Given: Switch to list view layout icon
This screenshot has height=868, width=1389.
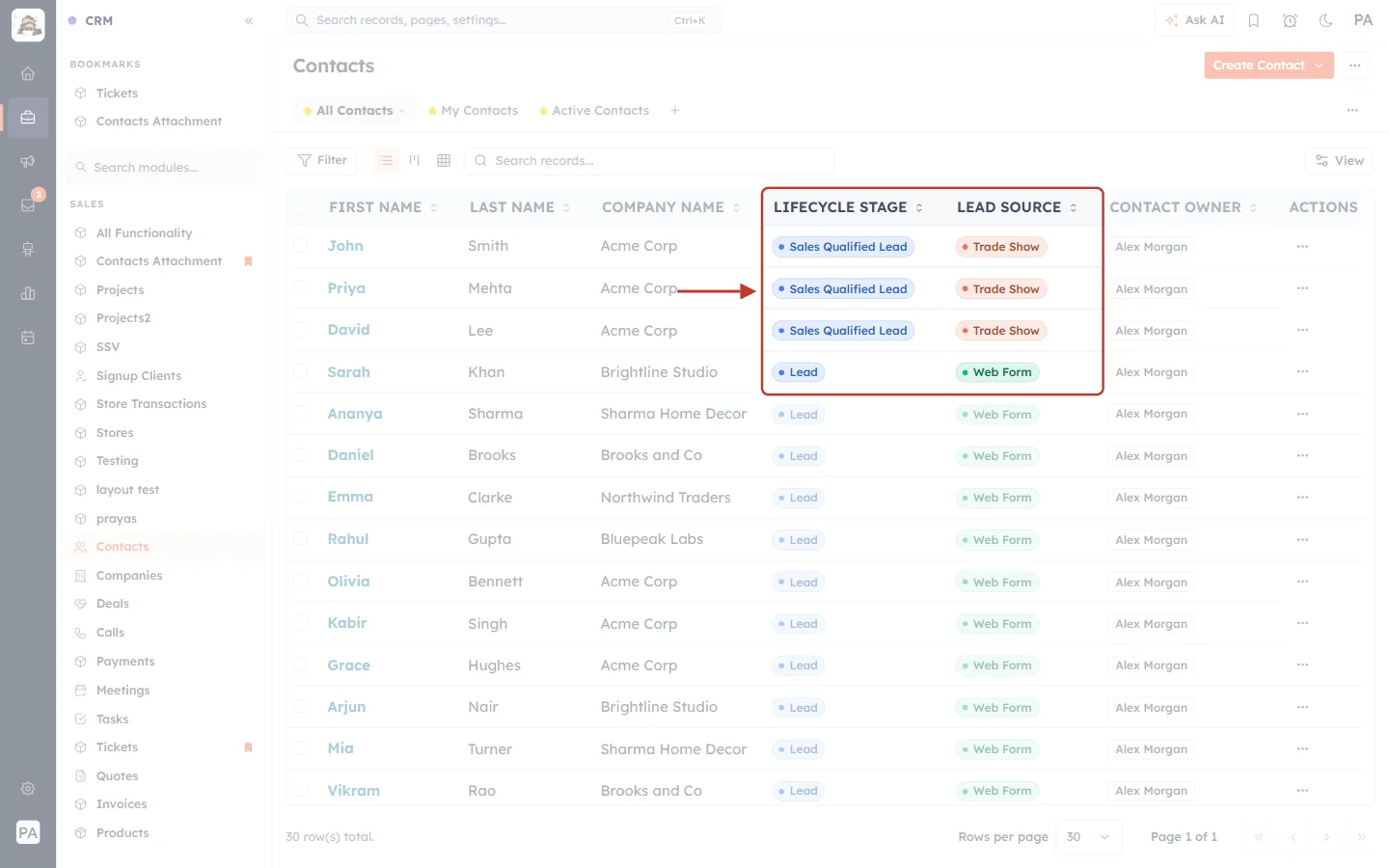Looking at the screenshot, I should [x=386, y=160].
